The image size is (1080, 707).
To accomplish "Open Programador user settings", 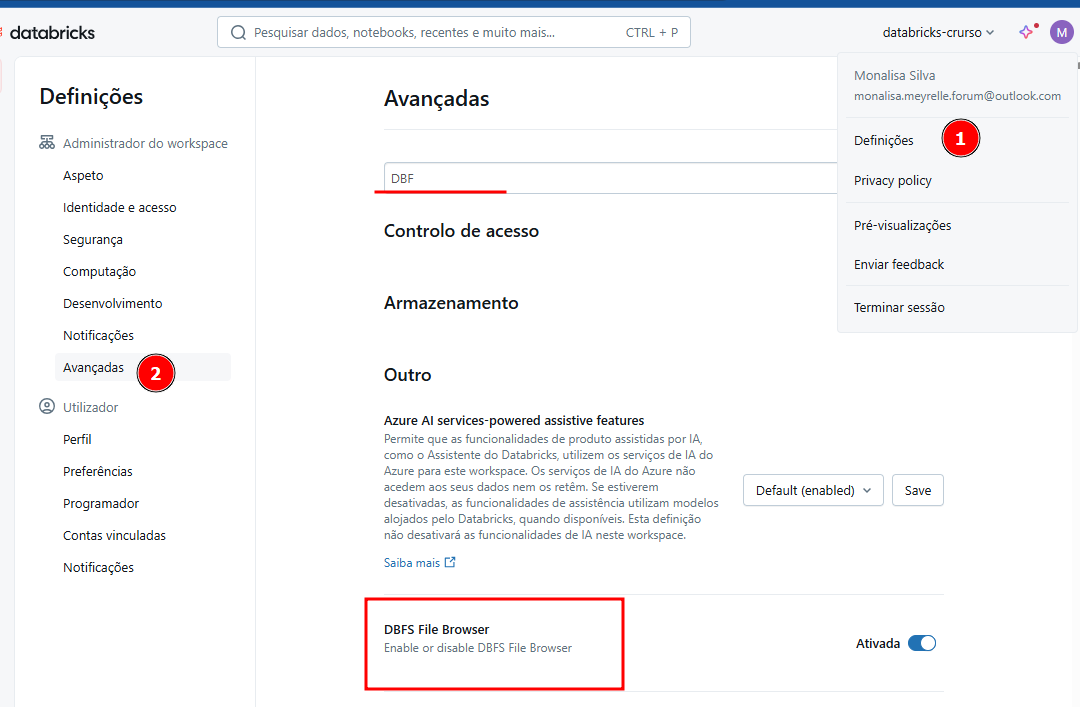I will [101, 503].
